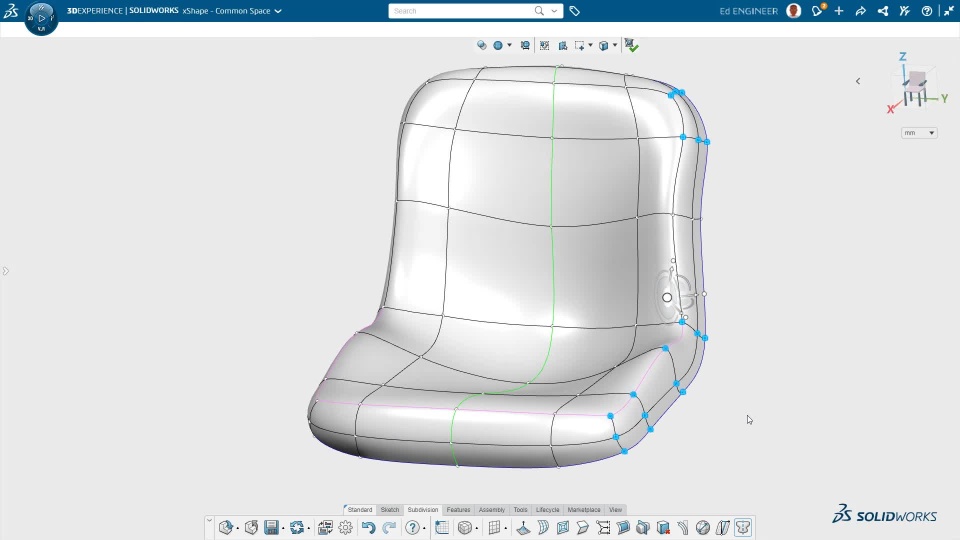Open the mm units dropdown
Image resolution: width=960 pixels, height=540 pixels.
[919, 133]
